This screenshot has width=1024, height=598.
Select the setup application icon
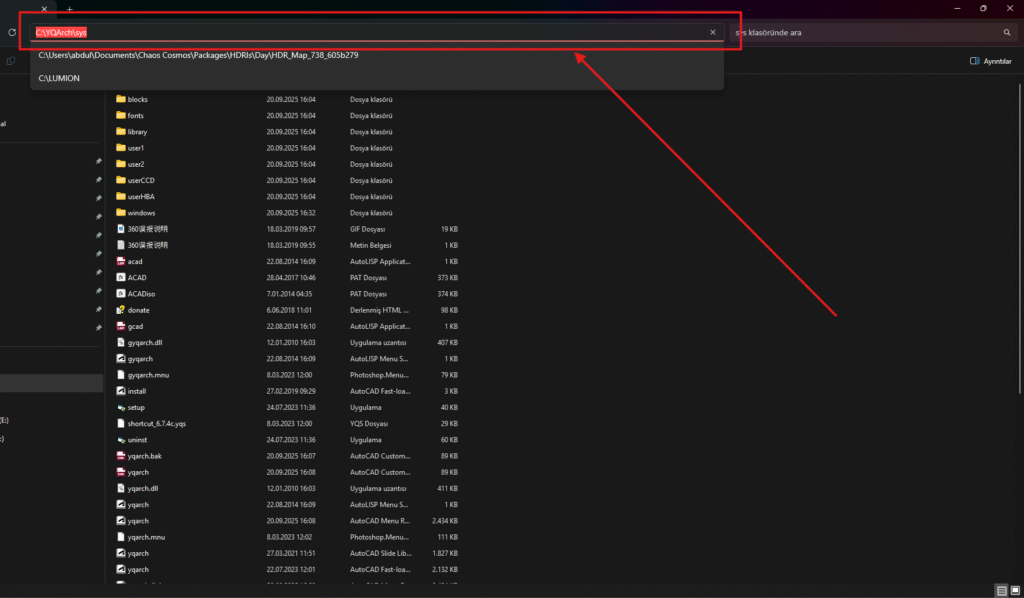tap(120, 407)
